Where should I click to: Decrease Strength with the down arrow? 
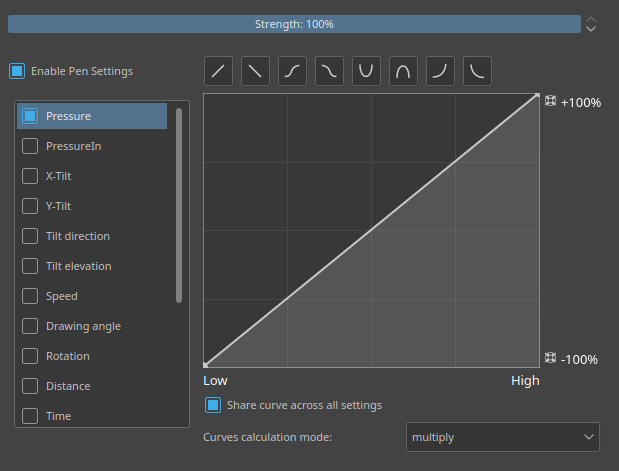(591, 28)
